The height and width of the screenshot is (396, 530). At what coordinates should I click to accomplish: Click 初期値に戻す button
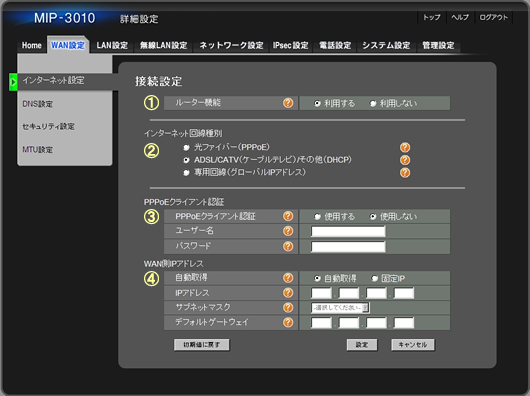coord(201,345)
